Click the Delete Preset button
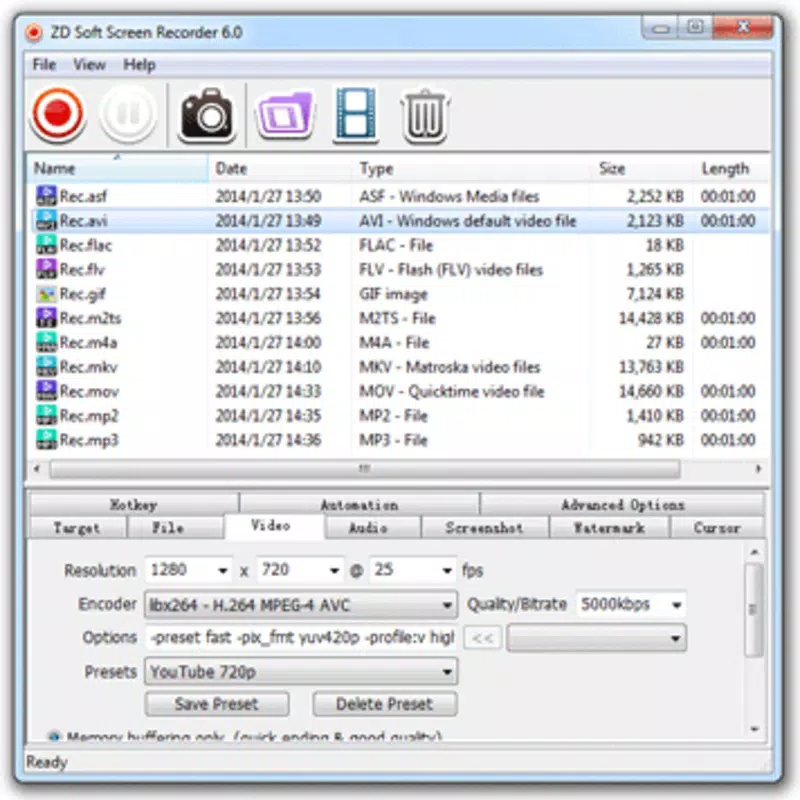 [385, 704]
